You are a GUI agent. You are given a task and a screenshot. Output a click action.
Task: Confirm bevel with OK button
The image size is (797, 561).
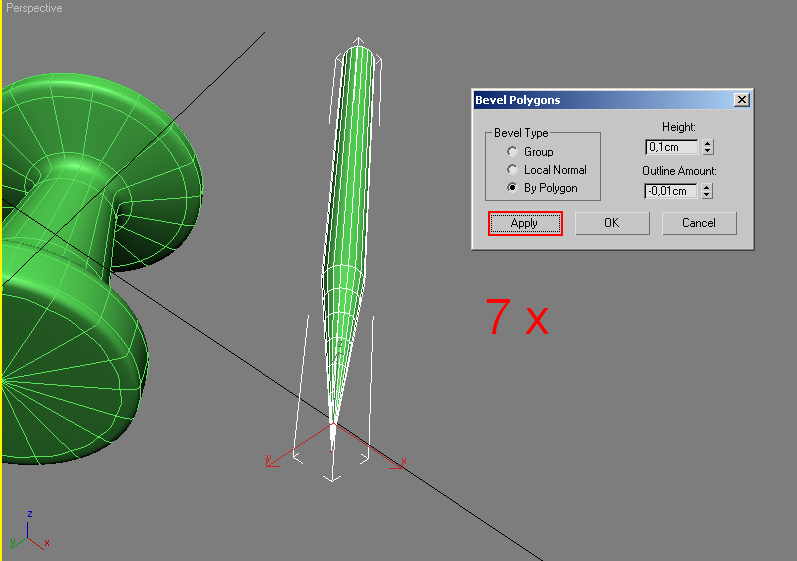pyautogui.click(x=612, y=223)
